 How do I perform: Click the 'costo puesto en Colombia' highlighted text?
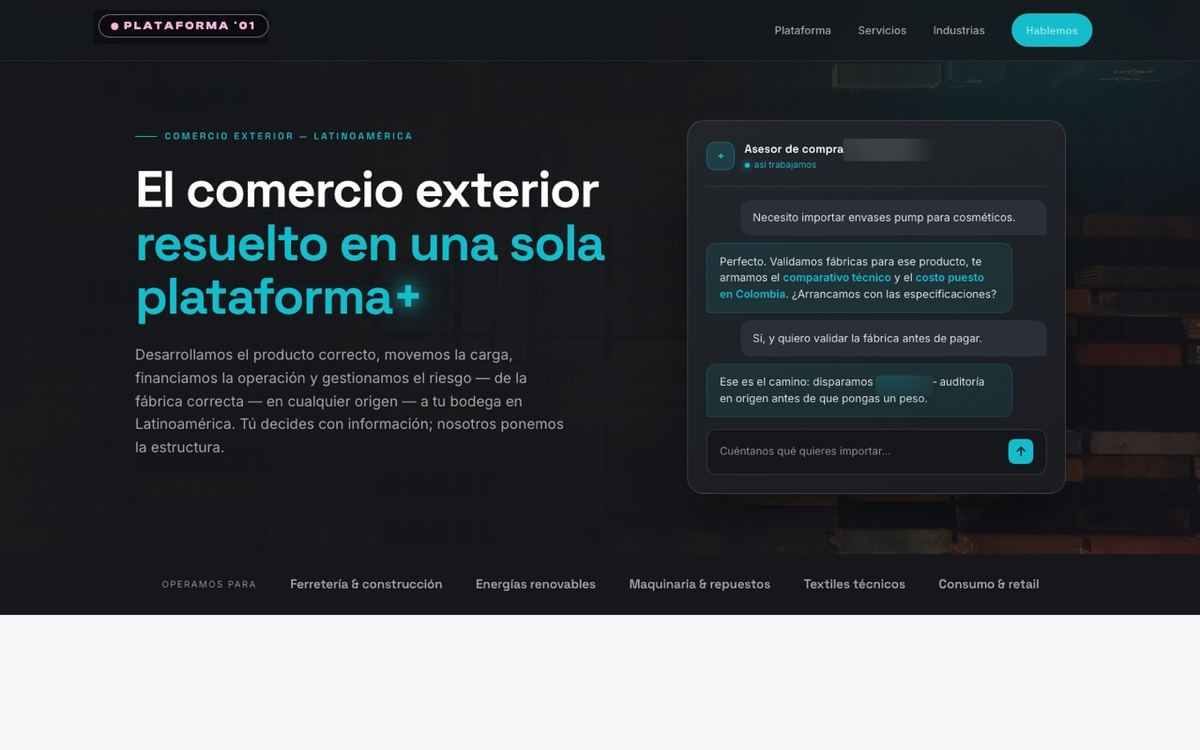click(x=852, y=286)
